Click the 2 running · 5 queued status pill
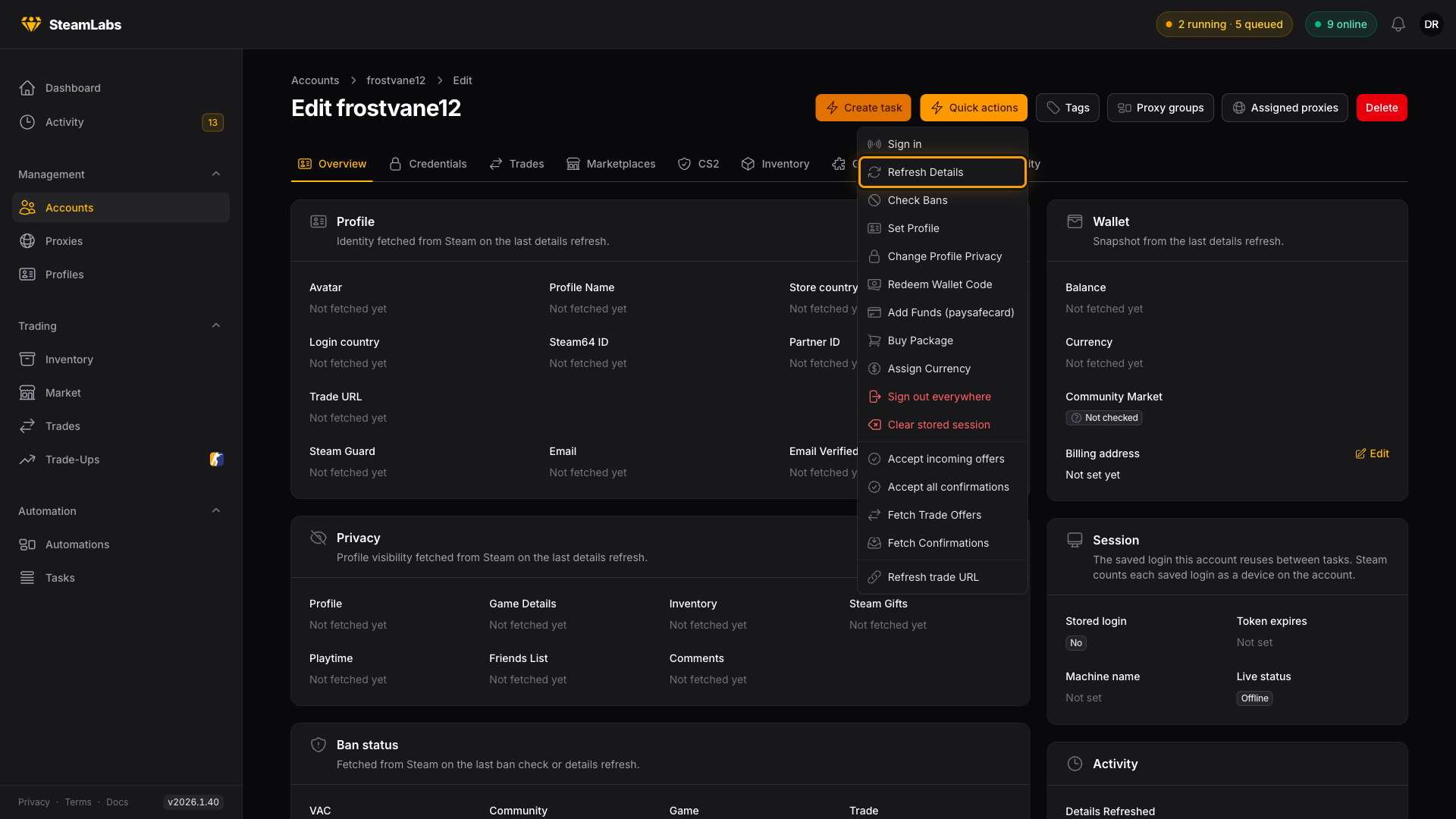Image resolution: width=1456 pixels, height=819 pixels. (x=1224, y=24)
